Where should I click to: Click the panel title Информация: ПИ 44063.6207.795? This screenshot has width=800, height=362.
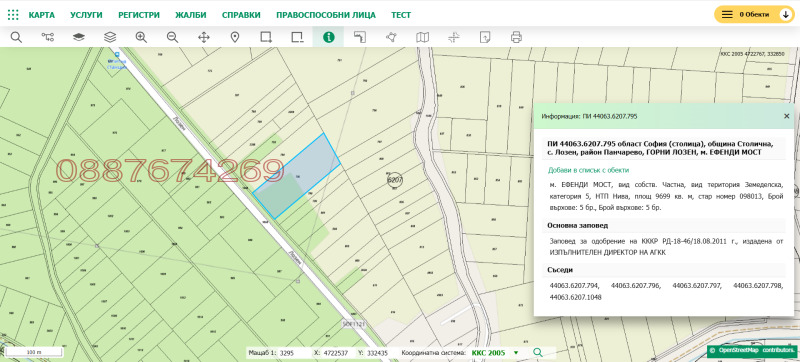[x=589, y=116]
